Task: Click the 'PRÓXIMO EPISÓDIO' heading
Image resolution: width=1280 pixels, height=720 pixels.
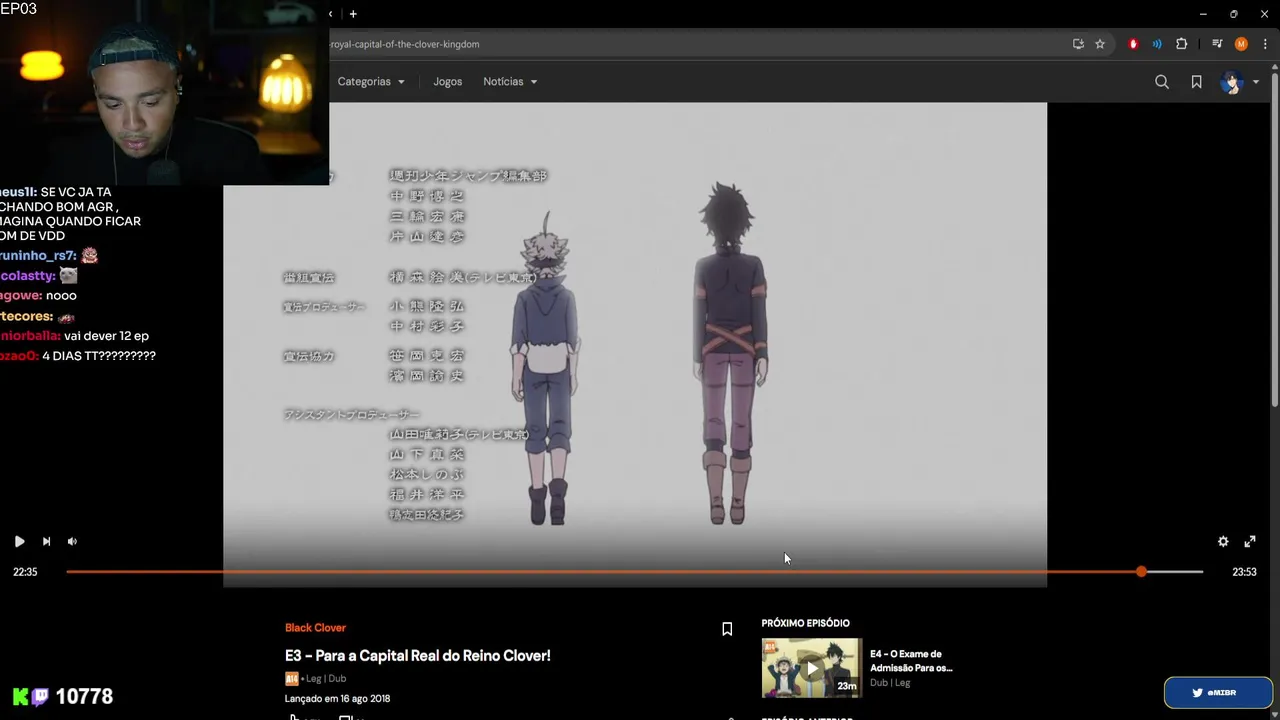Action: point(805,623)
